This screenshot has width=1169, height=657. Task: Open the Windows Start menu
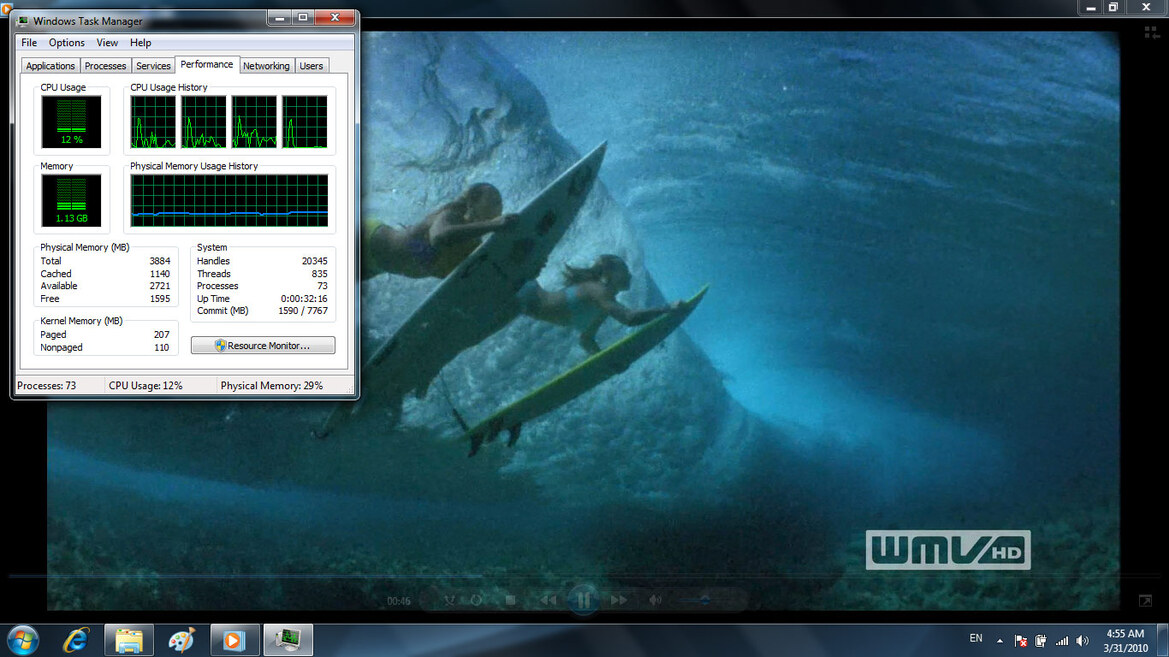click(x=22, y=641)
